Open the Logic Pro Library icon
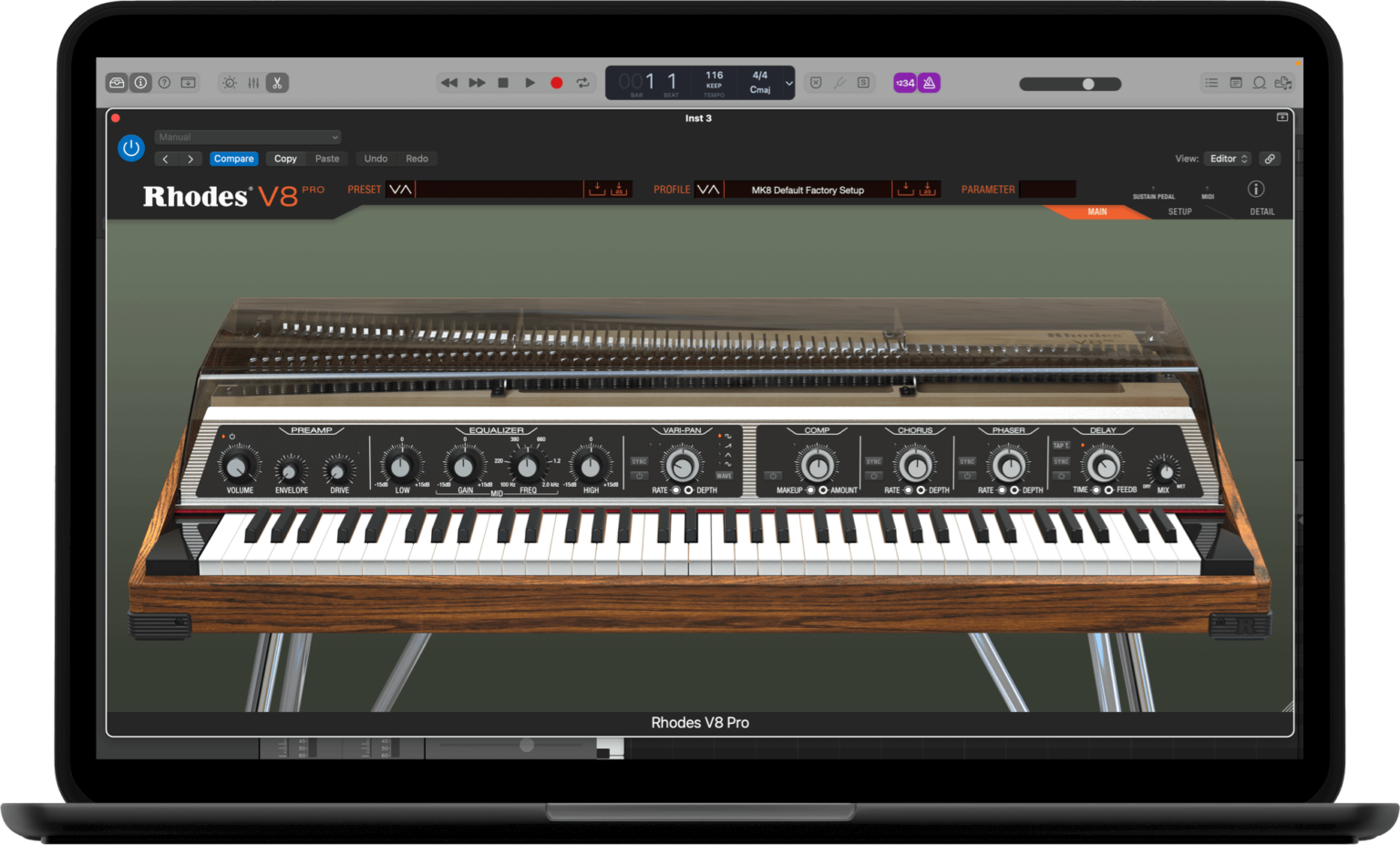1400x845 pixels. click(x=117, y=82)
